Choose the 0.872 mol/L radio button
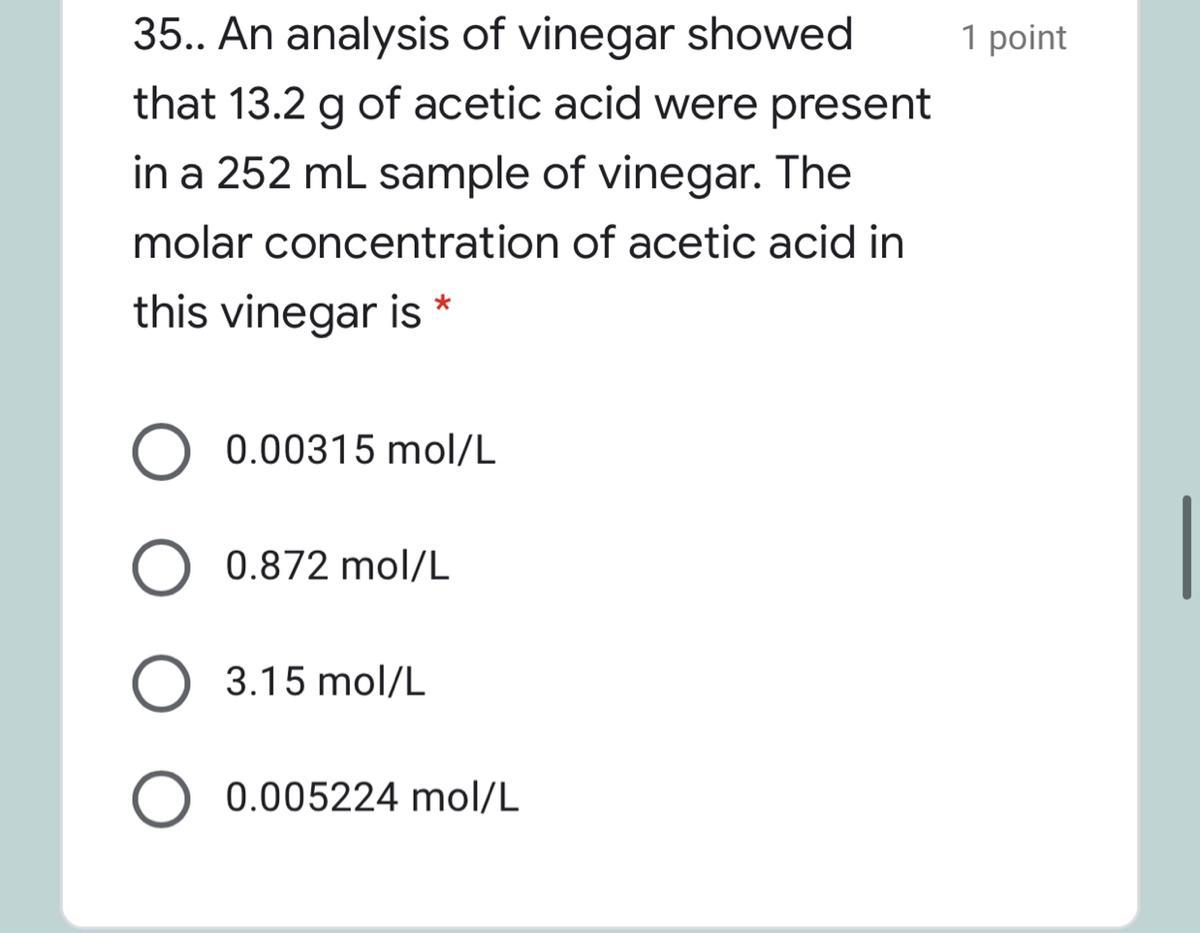The image size is (1200, 933). [160, 568]
